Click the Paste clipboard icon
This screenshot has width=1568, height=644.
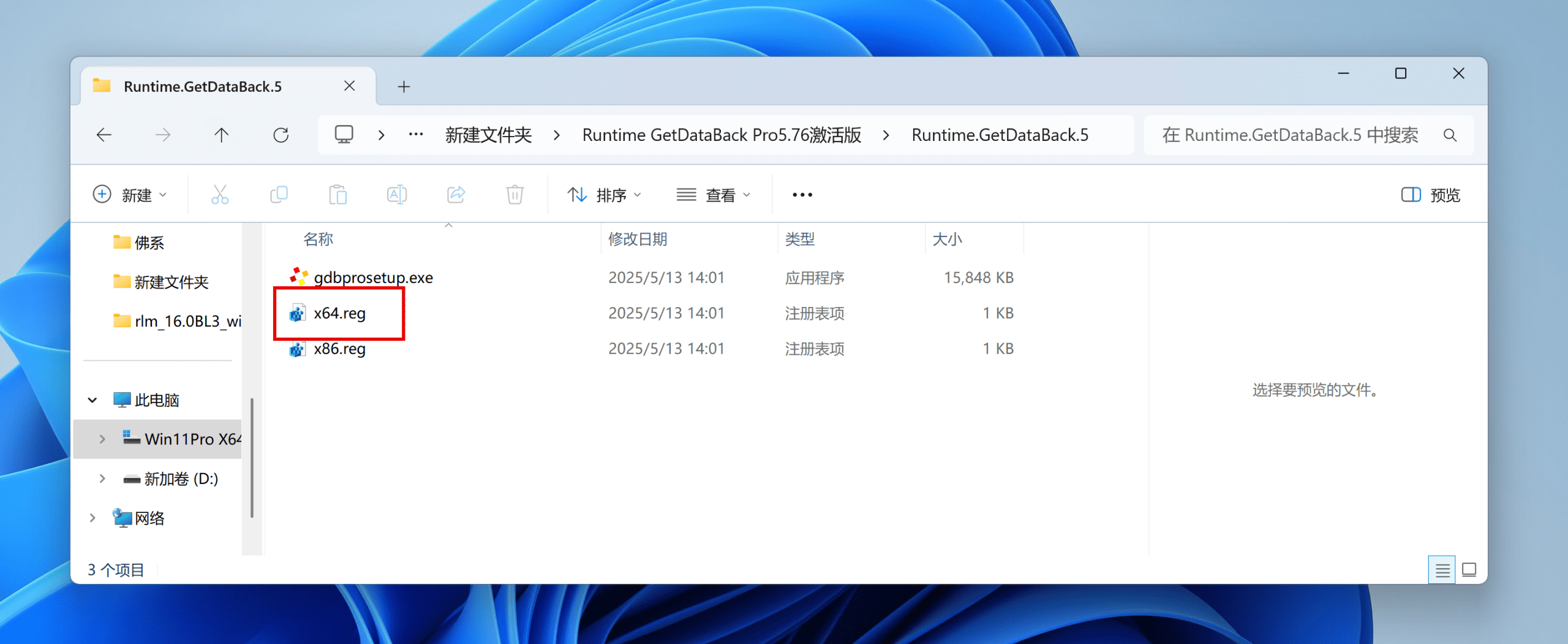337,195
